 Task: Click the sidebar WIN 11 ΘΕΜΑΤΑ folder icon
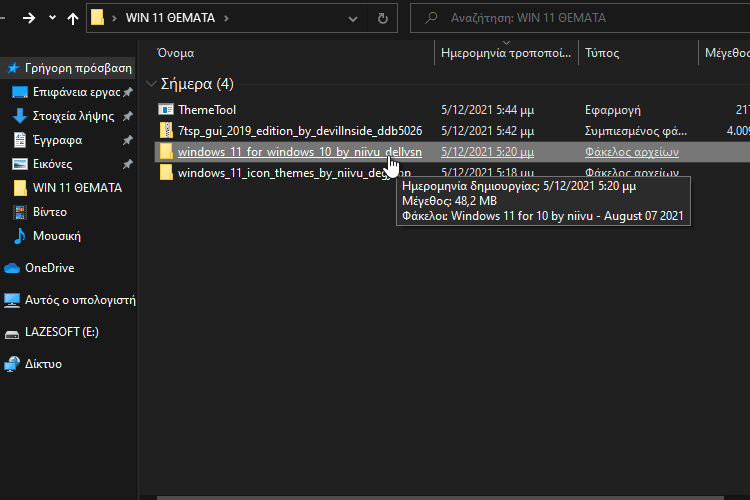[20, 188]
